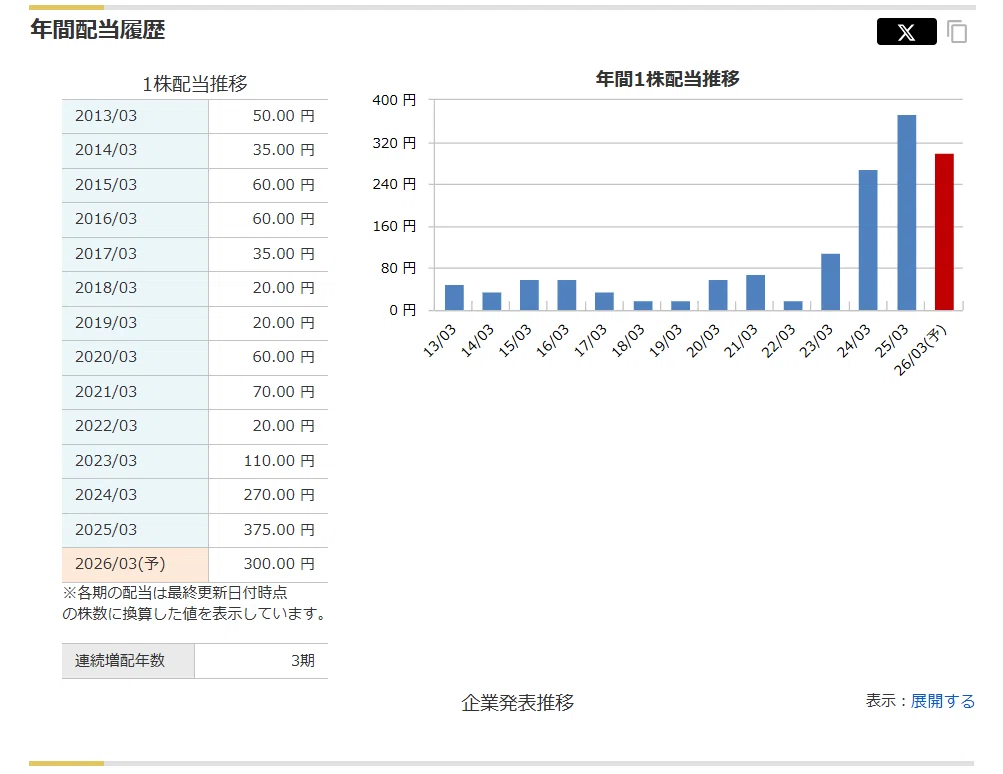The height and width of the screenshot is (774, 1003).
Task: Select the 2019/03 row label
Action: pyautogui.click(x=135, y=323)
